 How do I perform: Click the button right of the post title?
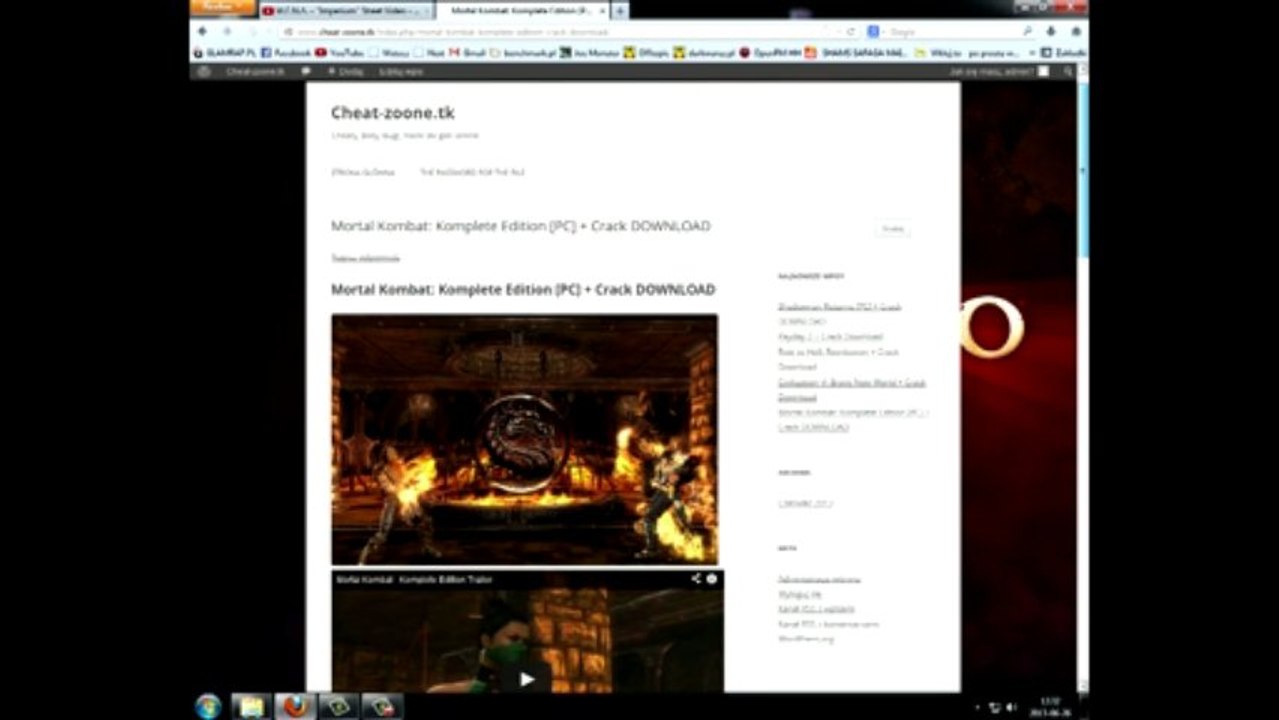coord(893,229)
